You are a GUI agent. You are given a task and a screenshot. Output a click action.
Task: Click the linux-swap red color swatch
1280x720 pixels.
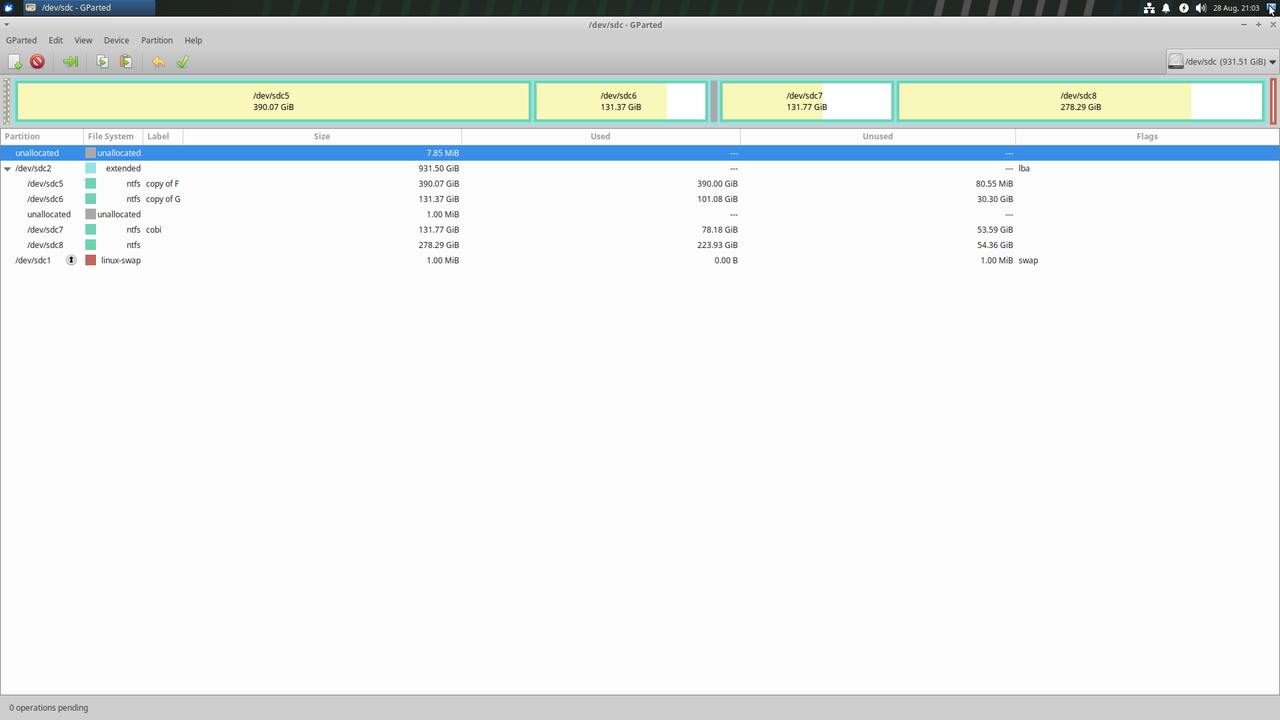pos(91,260)
